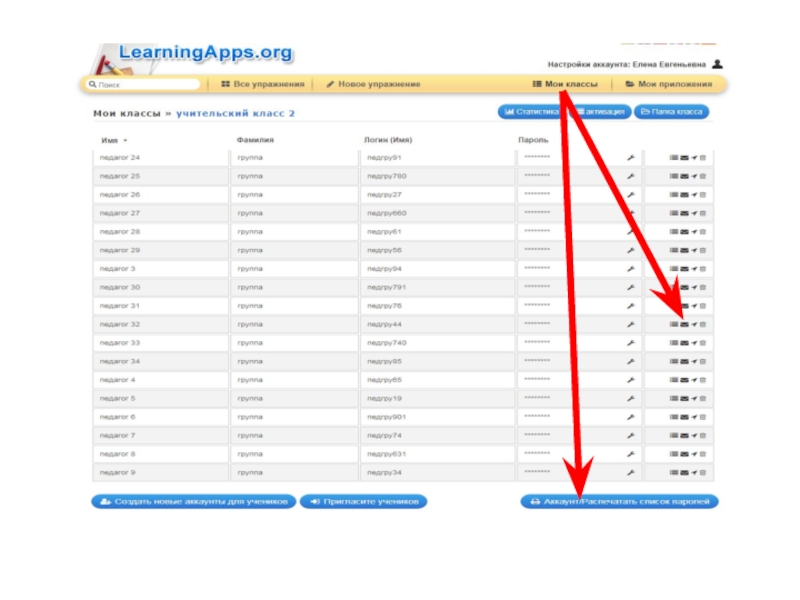Click in the Поиск search field
Screen dimensions: 800x600
(x=144, y=85)
